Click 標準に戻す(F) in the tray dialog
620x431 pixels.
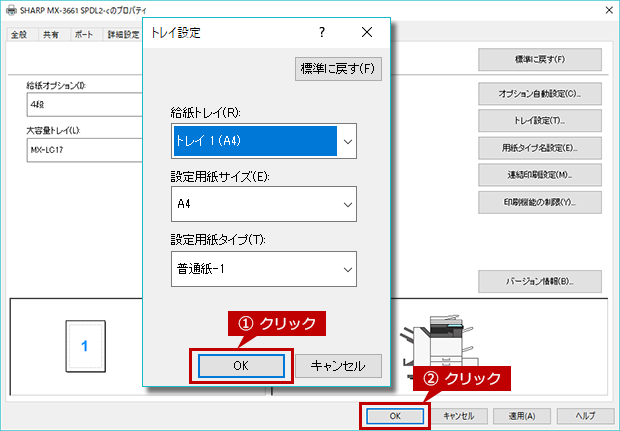pos(338,69)
